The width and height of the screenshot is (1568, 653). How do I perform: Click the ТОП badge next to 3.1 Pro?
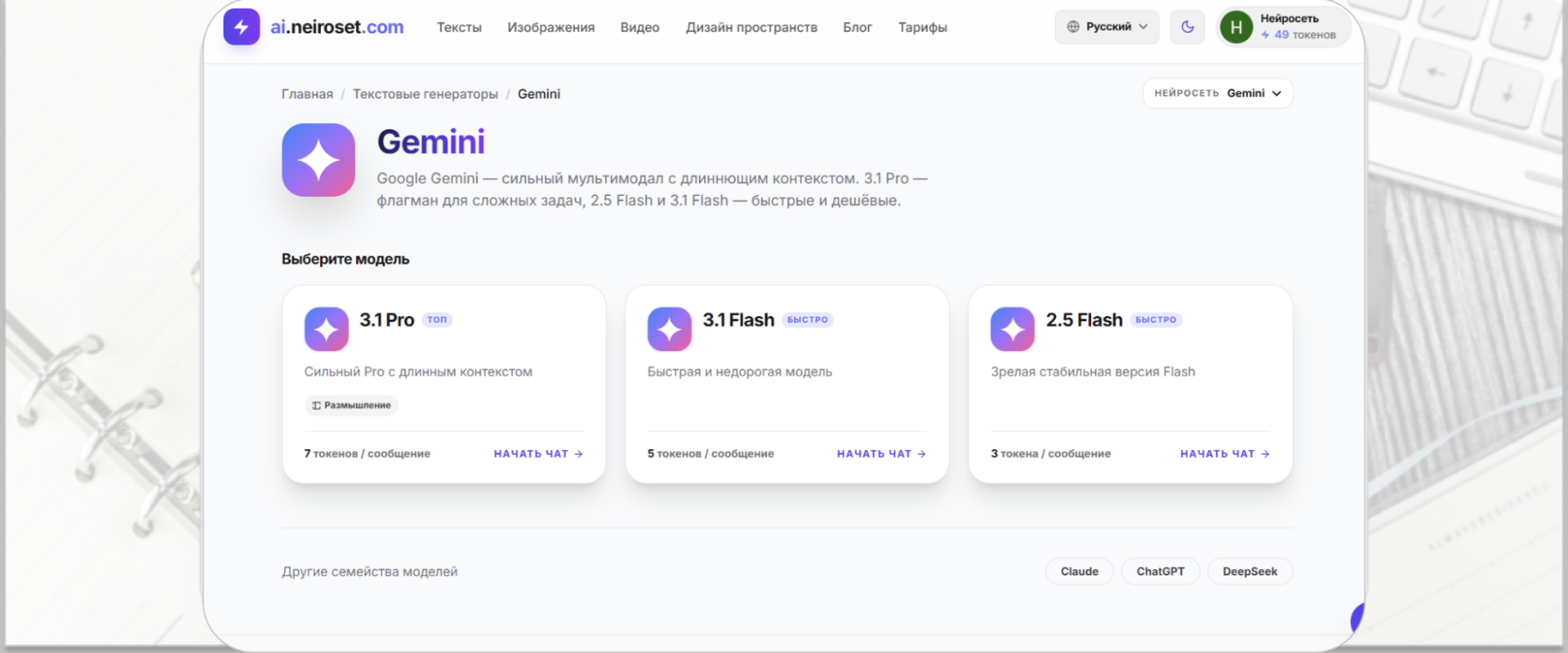pyautogui.click(x=438, y=320)
